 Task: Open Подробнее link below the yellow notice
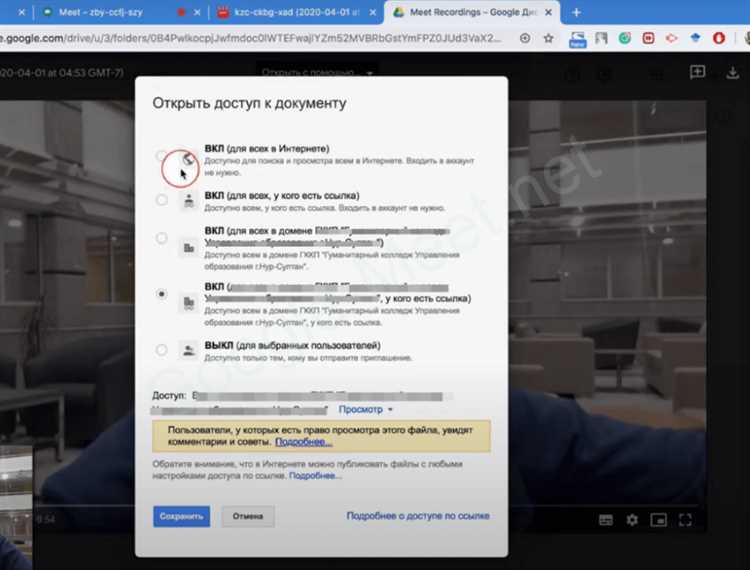(315, 476)
